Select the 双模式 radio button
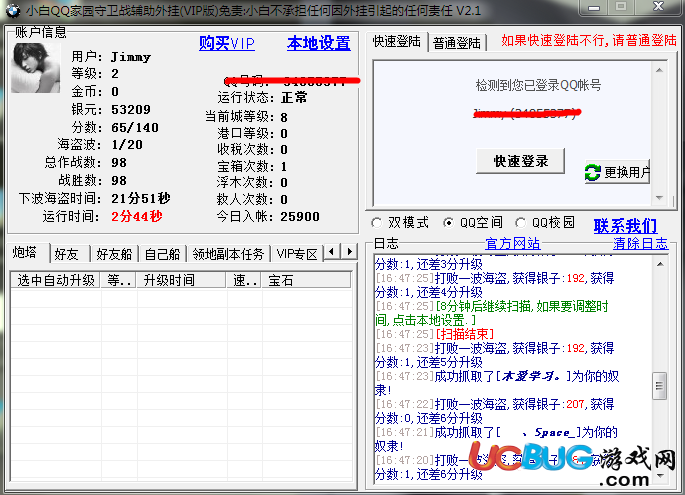Viewport: 685px width, 495px height. coord(377,223)
